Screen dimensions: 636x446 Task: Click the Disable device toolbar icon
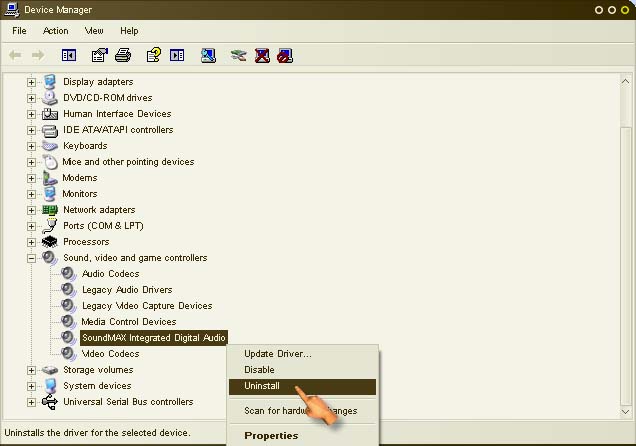(x=285, y=55)
